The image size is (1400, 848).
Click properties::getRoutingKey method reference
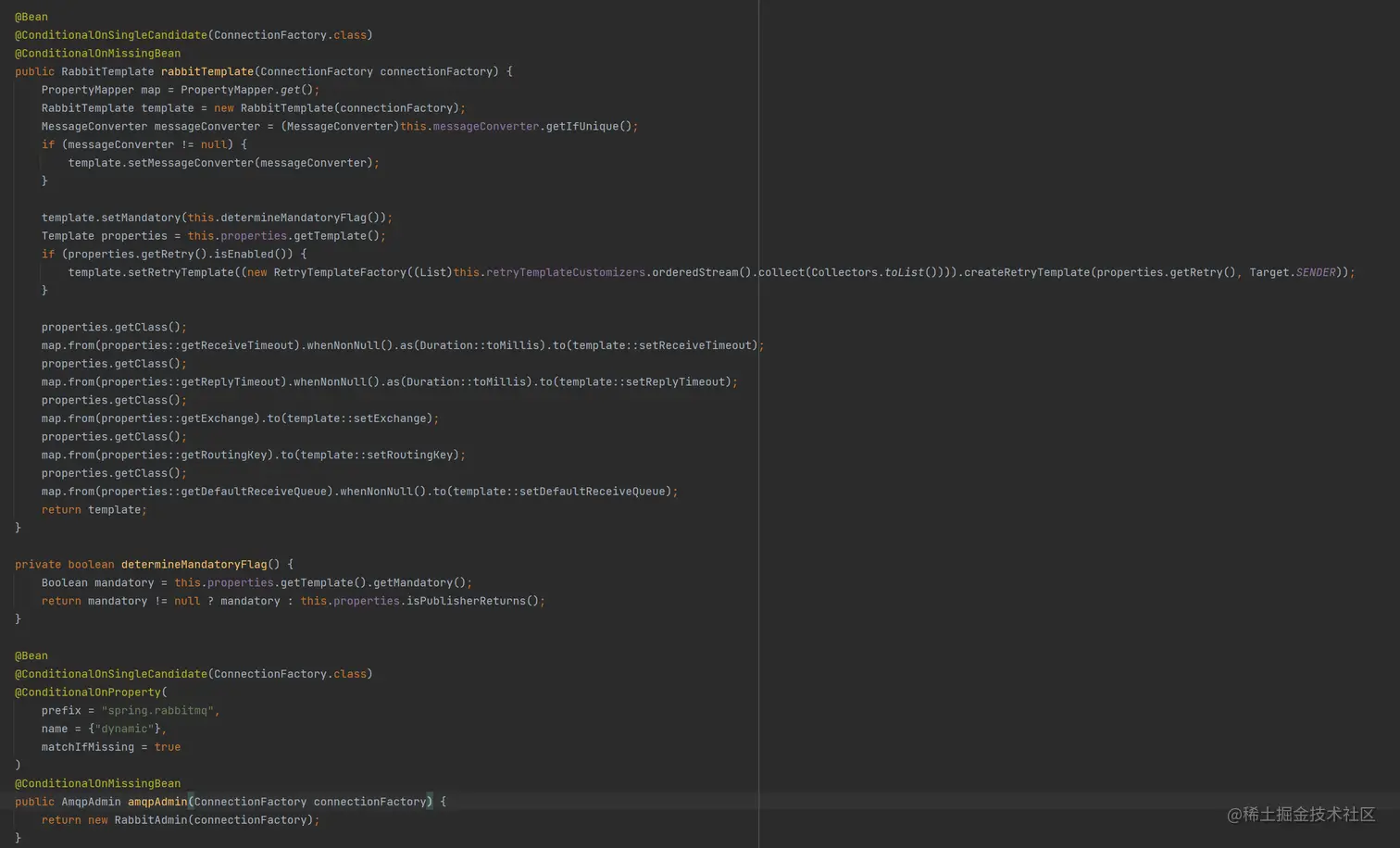pos(184,455)
